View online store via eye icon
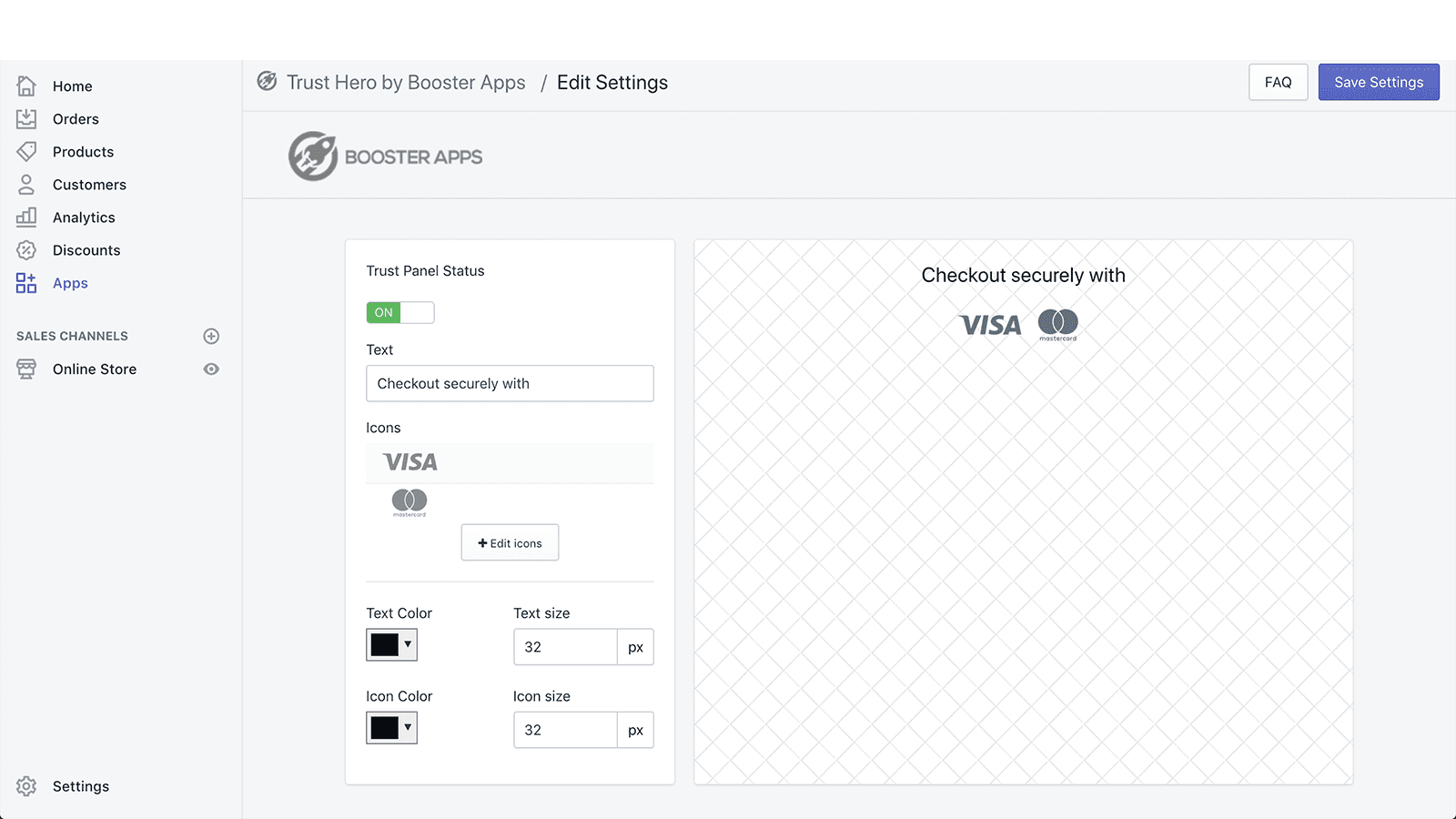 pos(211,369)
